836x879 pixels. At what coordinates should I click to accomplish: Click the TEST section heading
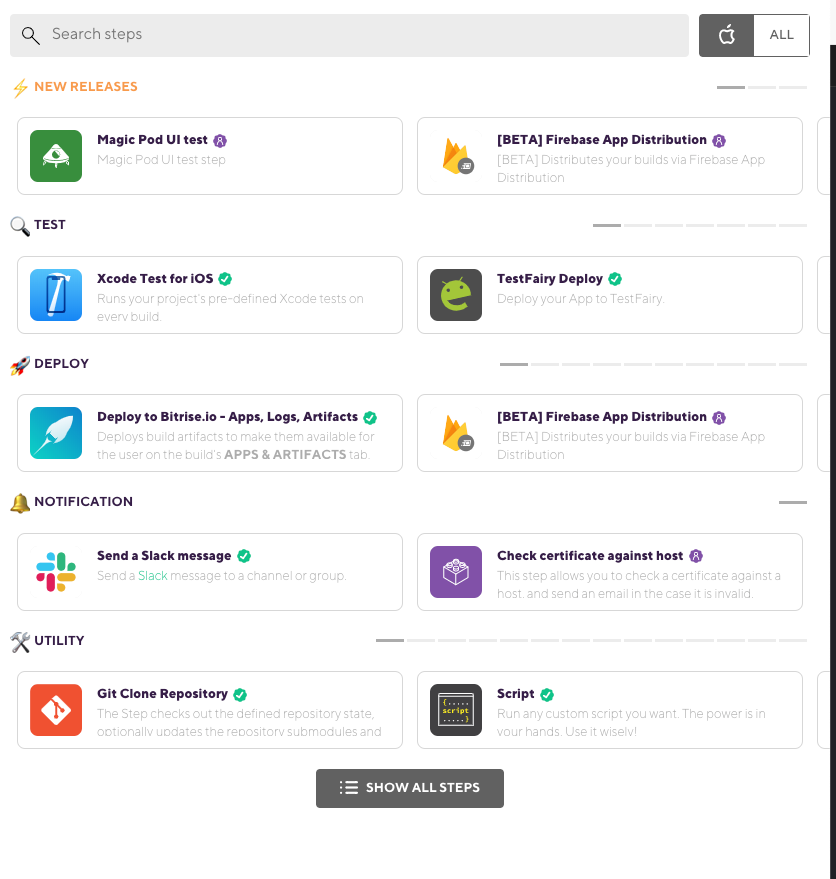(50, 225)
